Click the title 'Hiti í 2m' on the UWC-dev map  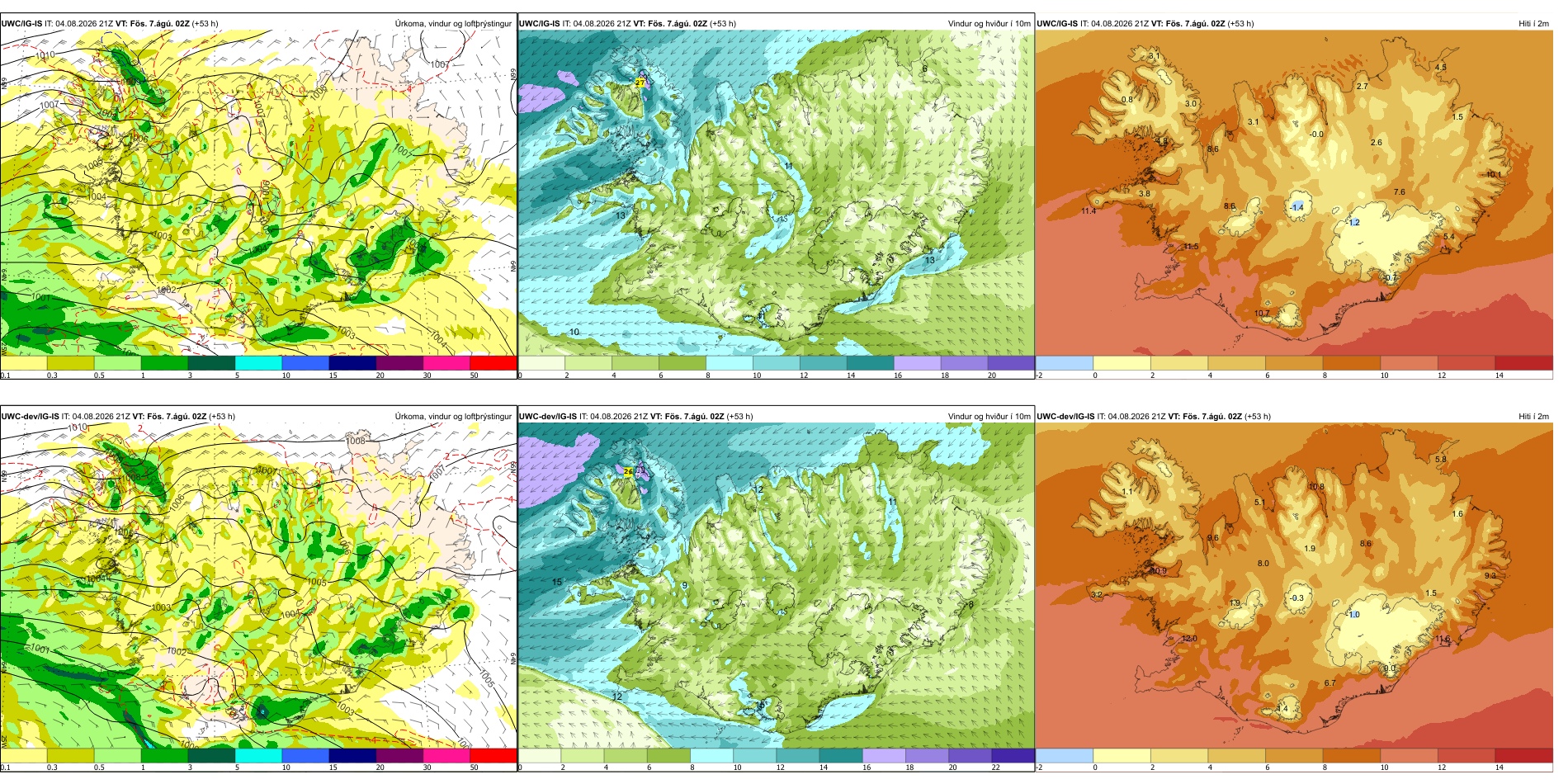click(1533, 416)
